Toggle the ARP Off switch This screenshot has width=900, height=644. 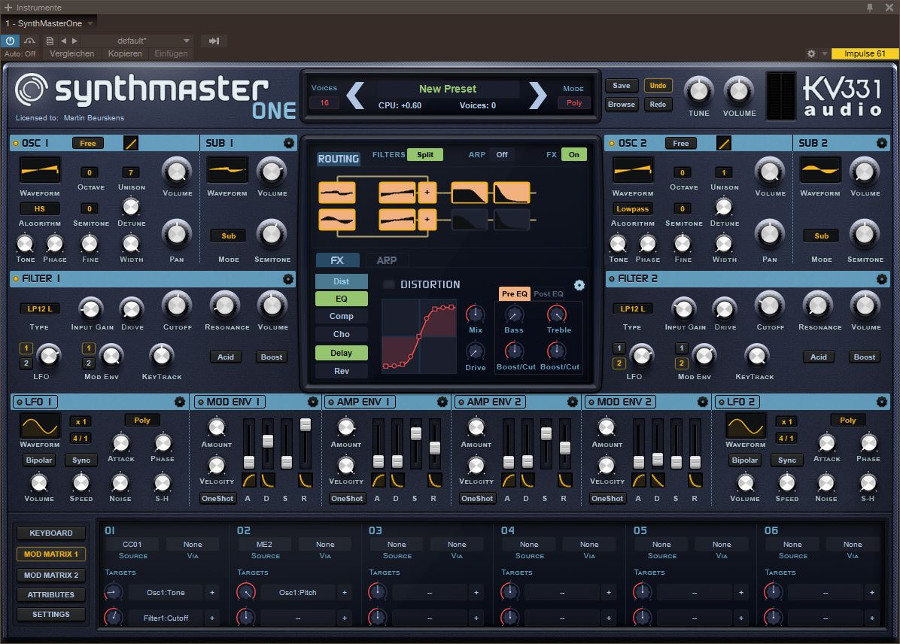tap(502, 154)
